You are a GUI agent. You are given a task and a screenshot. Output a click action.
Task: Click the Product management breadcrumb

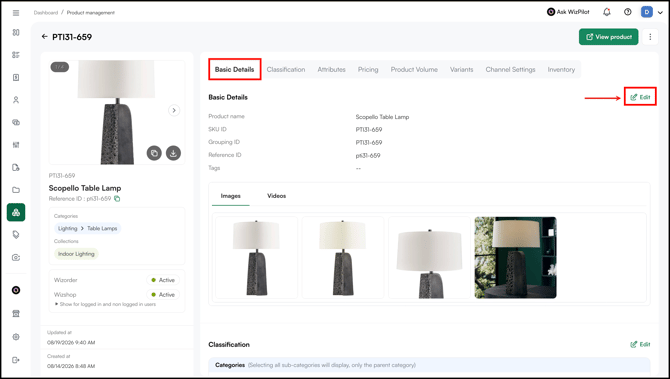(x=91, y=13)
